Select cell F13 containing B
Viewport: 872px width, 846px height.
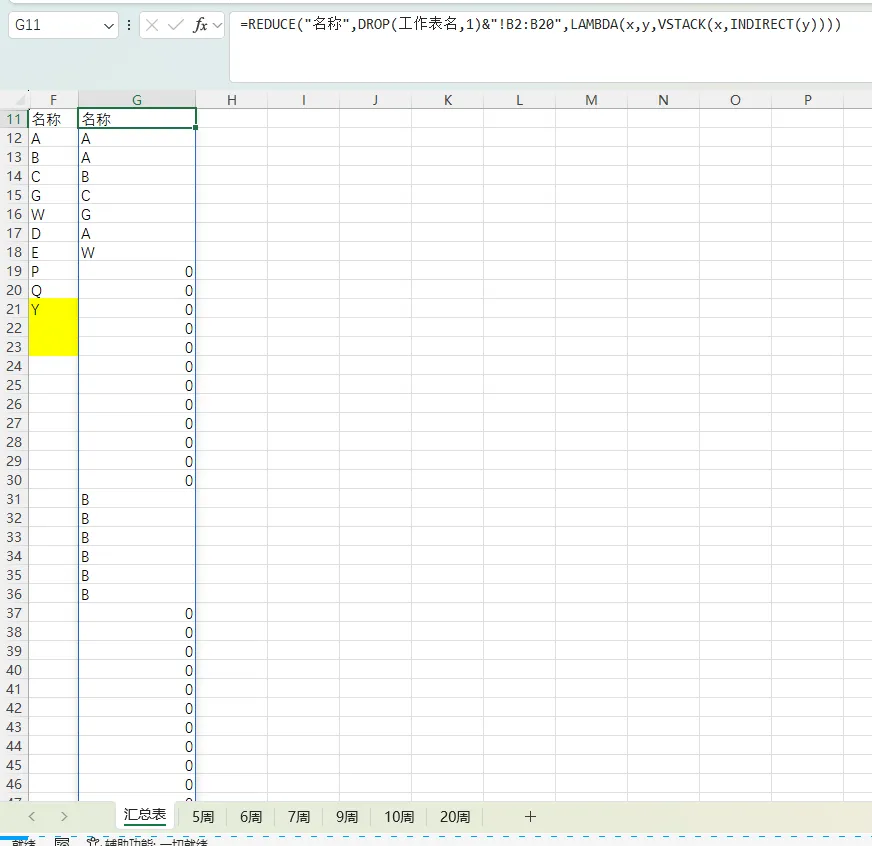coord(53,157)
